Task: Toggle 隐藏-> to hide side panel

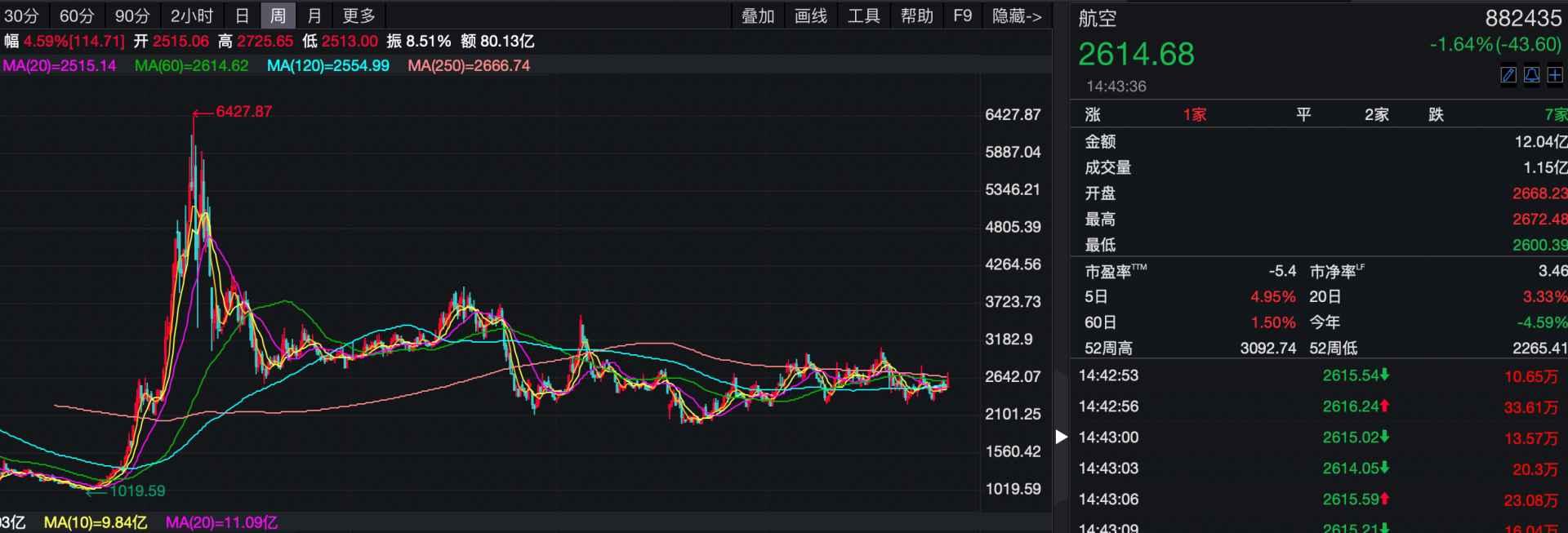Action: pos(1017,16)
